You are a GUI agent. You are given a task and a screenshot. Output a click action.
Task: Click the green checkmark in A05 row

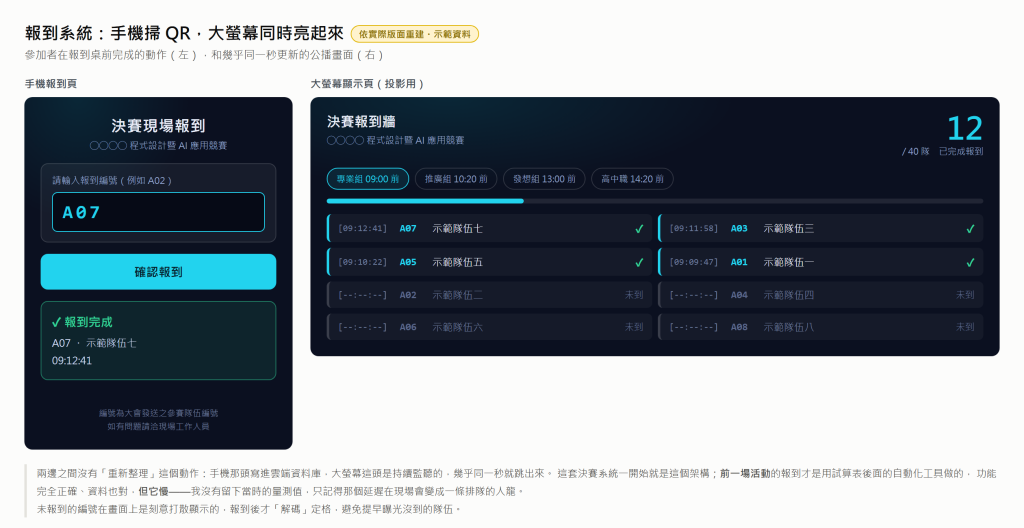point(639,262)
